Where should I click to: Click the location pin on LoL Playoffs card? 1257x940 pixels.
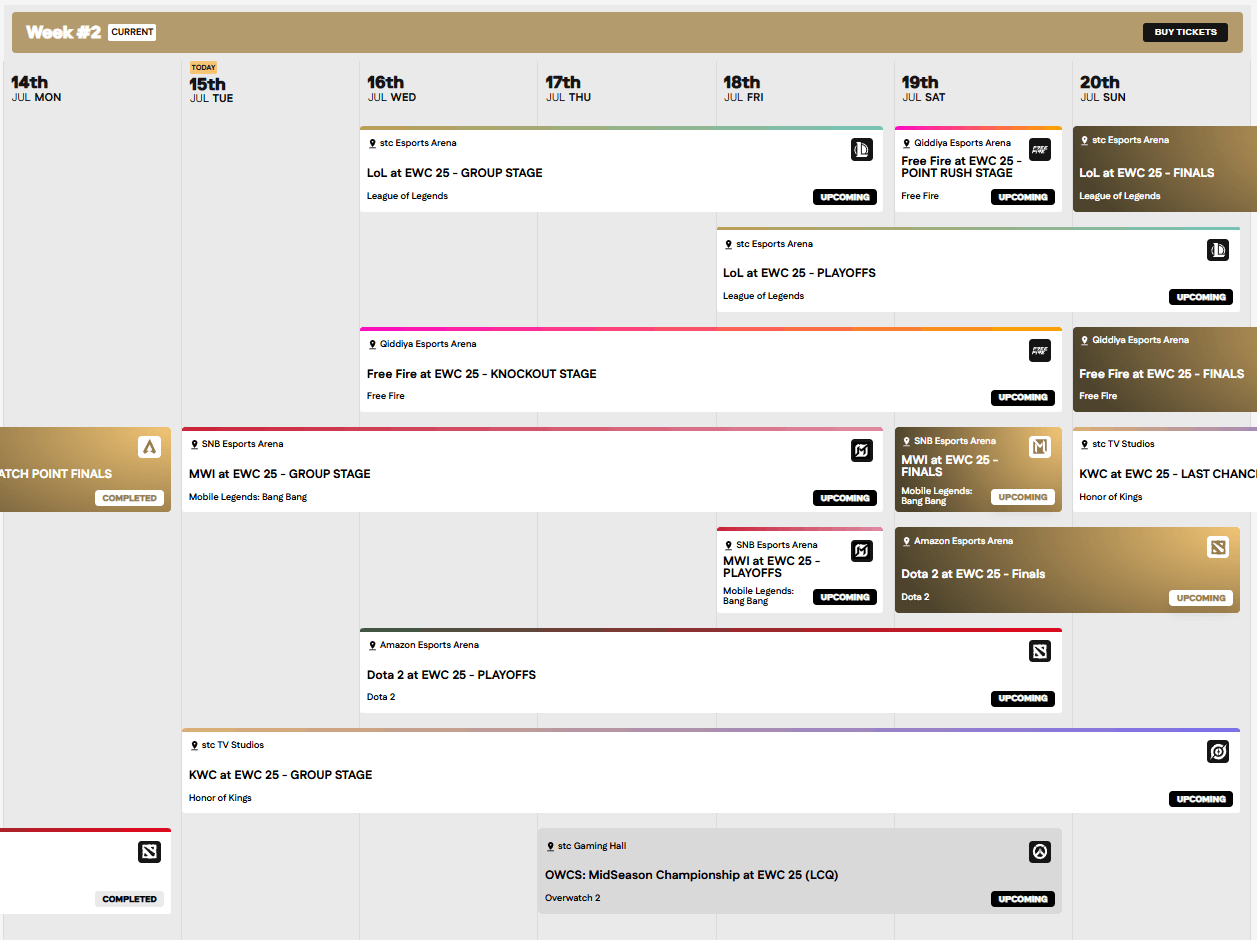(x=728, y=244)
